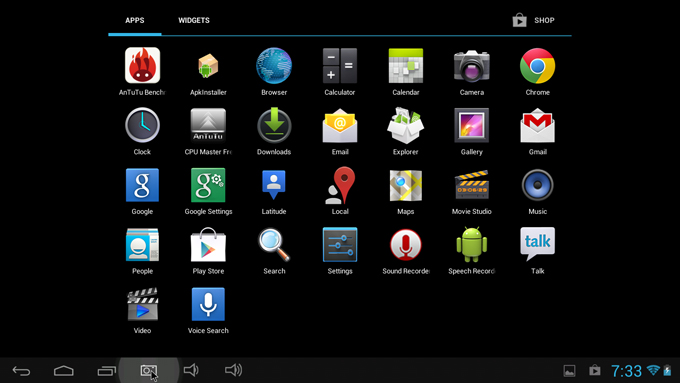
Task: Open the Video app
Action: pyautogui.click(x=142, y=304)
